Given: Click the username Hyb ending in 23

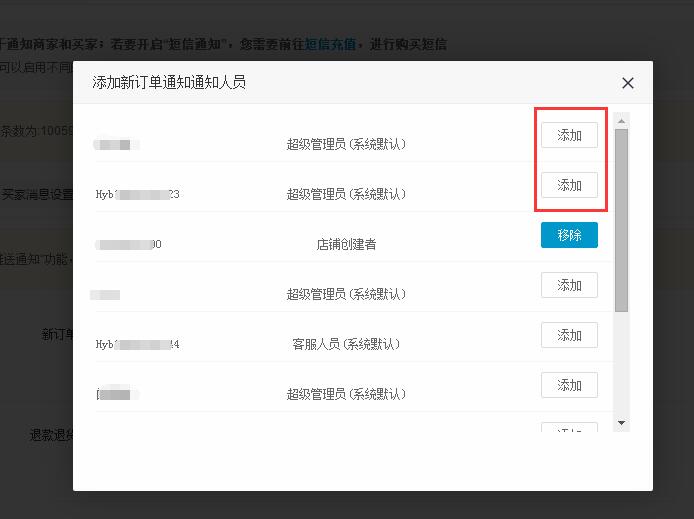Looking at the screenshot, I should click(138, 194).
